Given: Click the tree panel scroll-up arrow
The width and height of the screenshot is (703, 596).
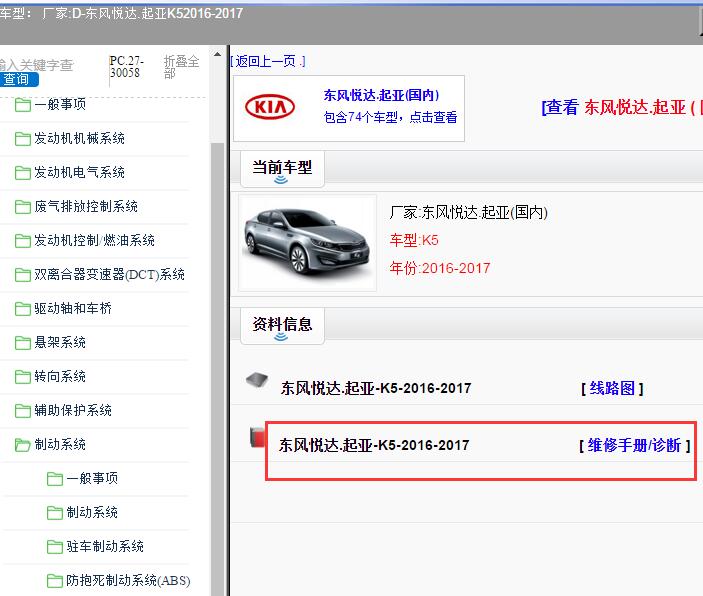Looking at the screenshot, I should pos(217,54).
